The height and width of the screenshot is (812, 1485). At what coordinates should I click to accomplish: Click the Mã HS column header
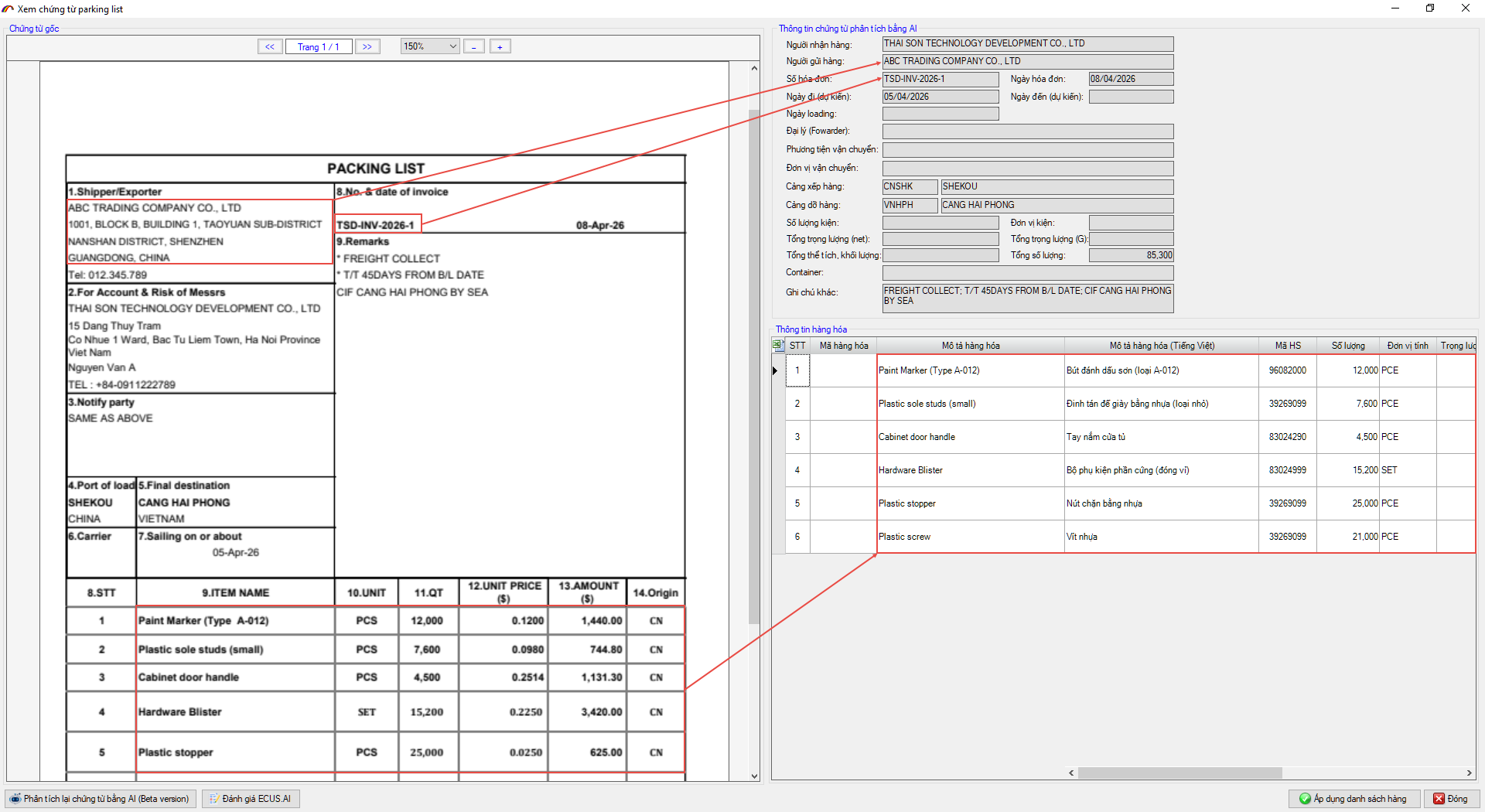(1288, 346)
